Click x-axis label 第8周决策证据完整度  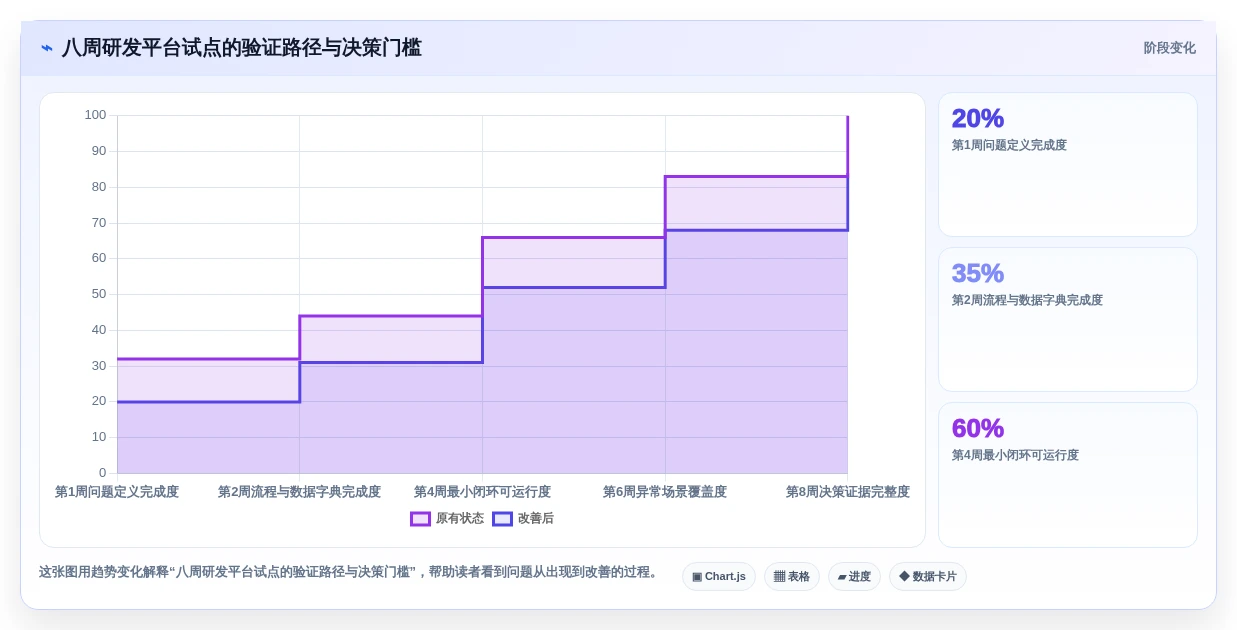[x=848, y=492]
